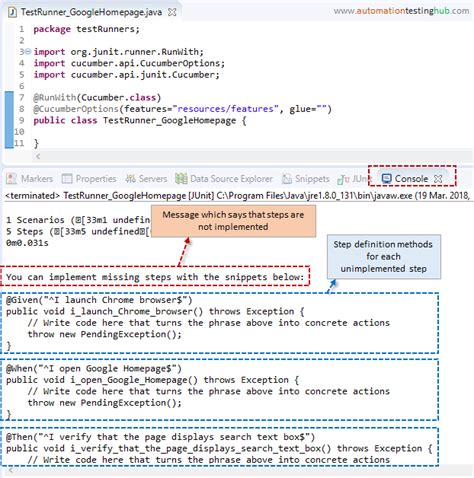This screenshot has width=474, height=478.
Task: Click the Java file icon on editor tab
Action: point(12,12)
